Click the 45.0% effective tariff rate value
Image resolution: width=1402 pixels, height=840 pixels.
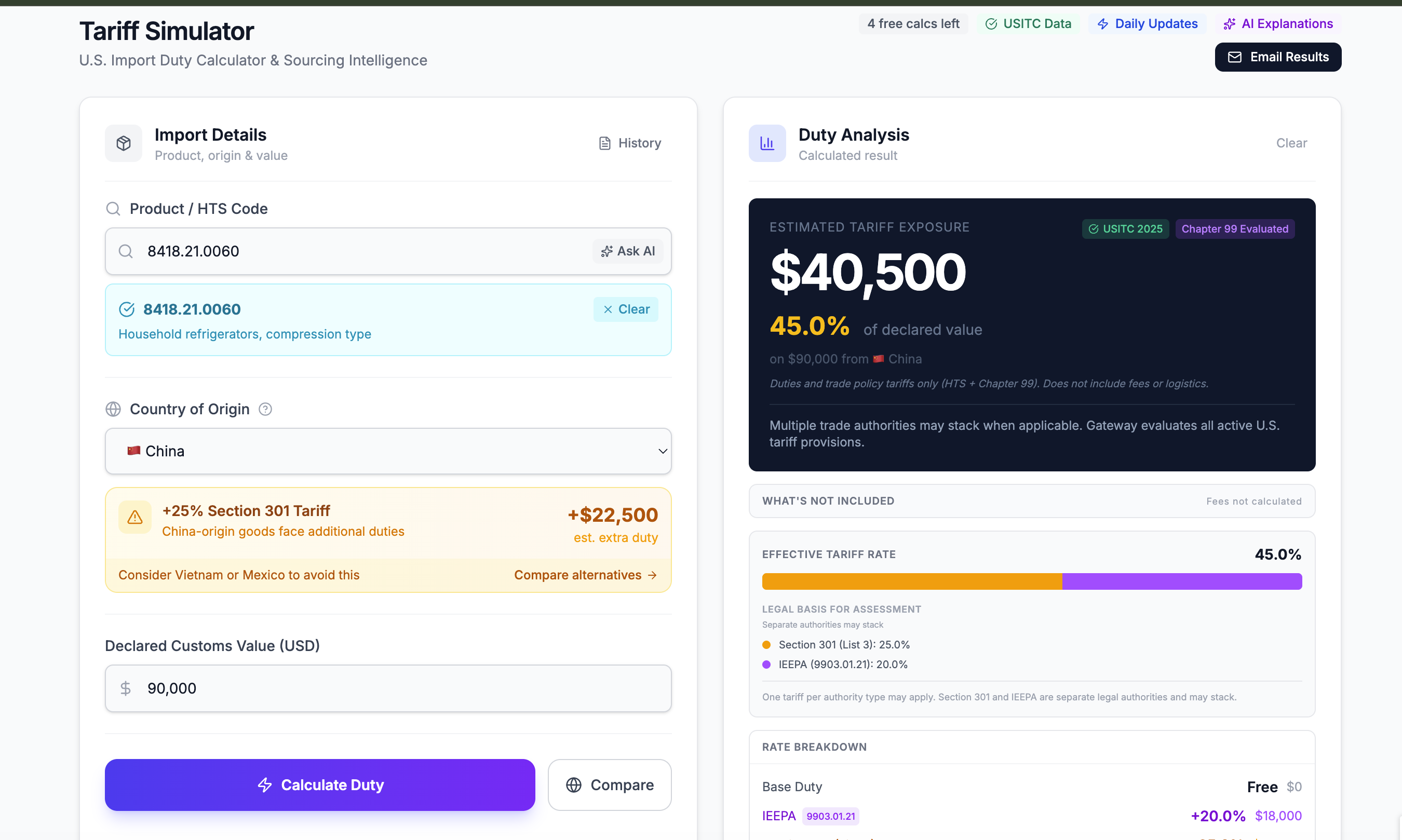[1277, 554]
